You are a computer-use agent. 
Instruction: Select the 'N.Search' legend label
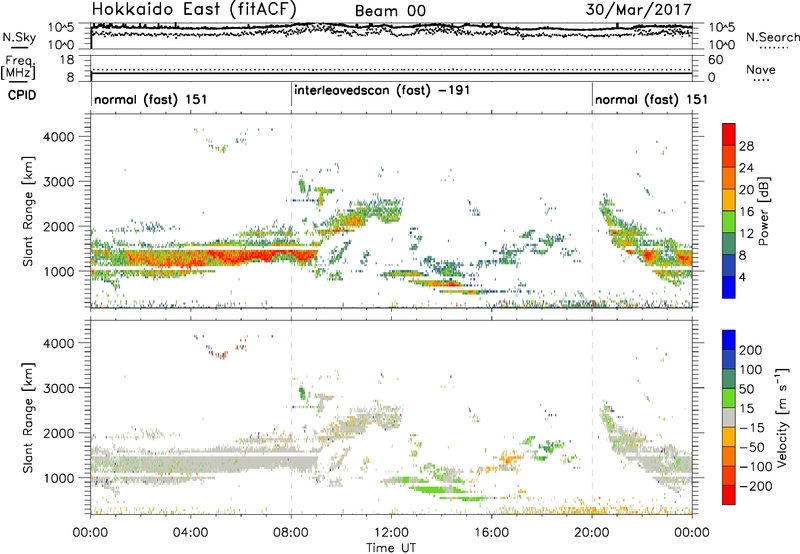pos(772,37)
